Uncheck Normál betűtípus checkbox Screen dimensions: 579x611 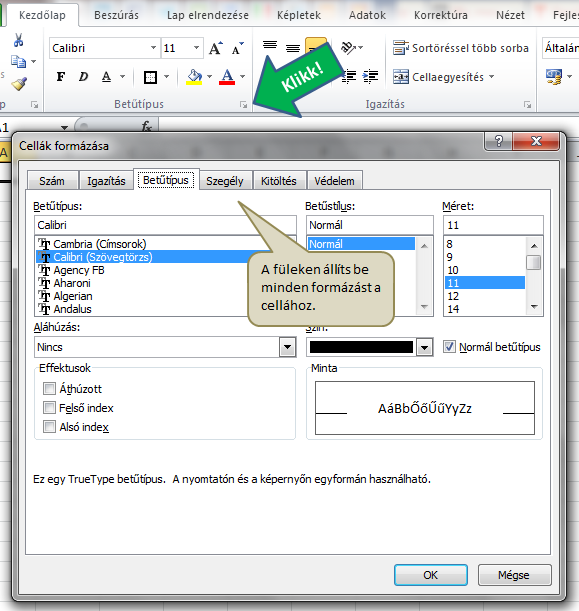(x=449, y=346)
